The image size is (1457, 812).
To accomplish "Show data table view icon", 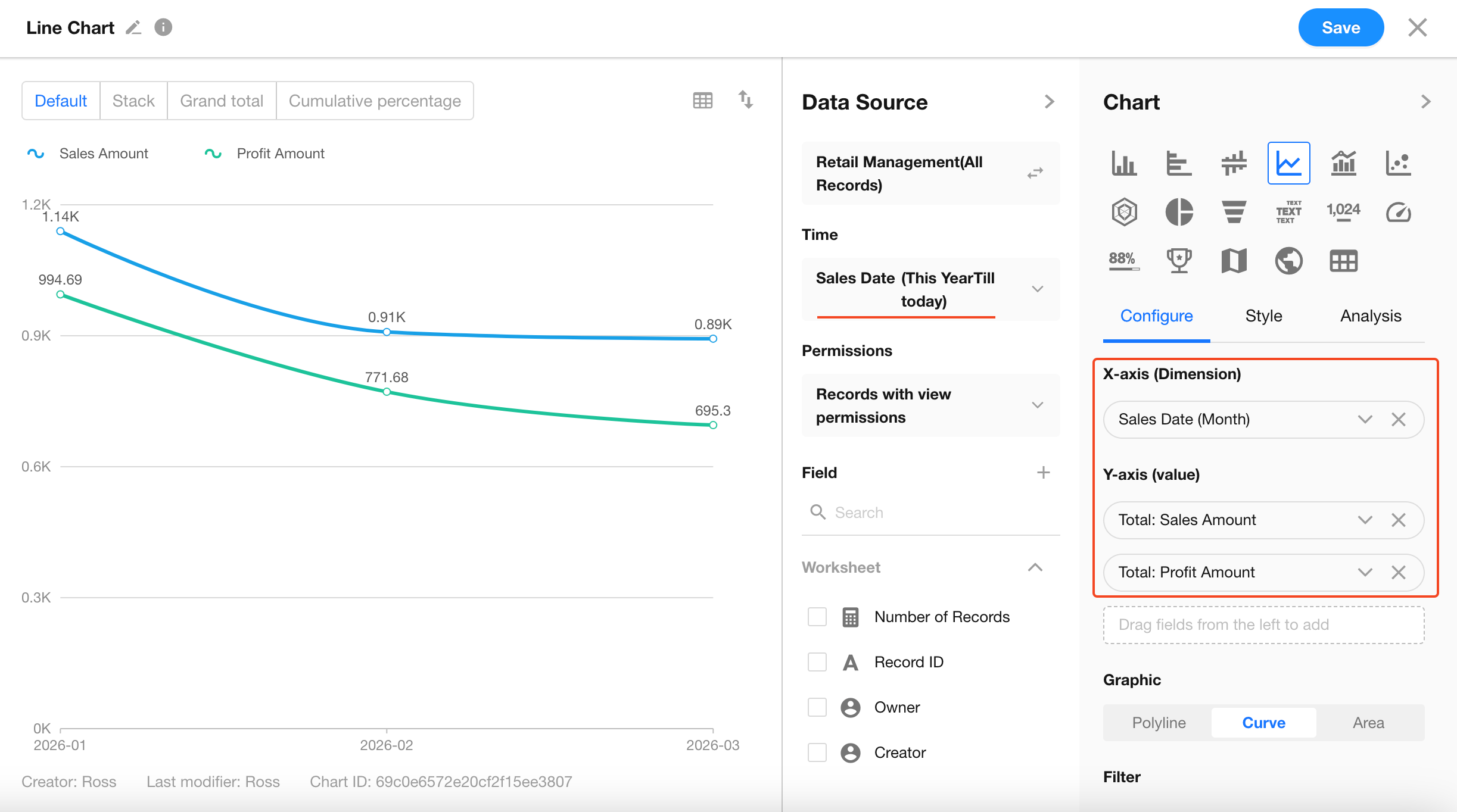I will [x=703, y=100].
